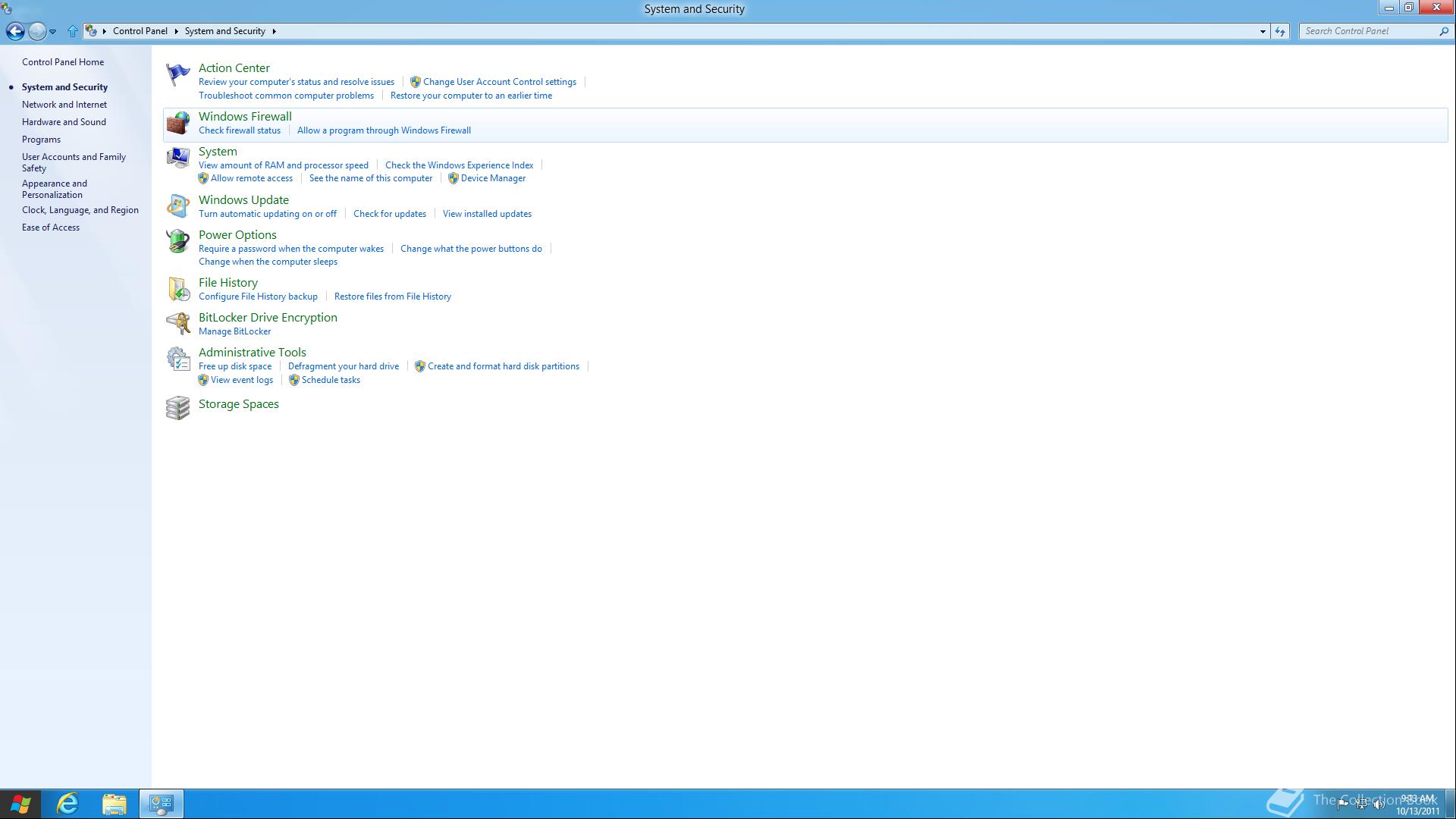1456x819 pixels.
Task: Select Clock, Language, and Region
Action: [x=80, y=210]
